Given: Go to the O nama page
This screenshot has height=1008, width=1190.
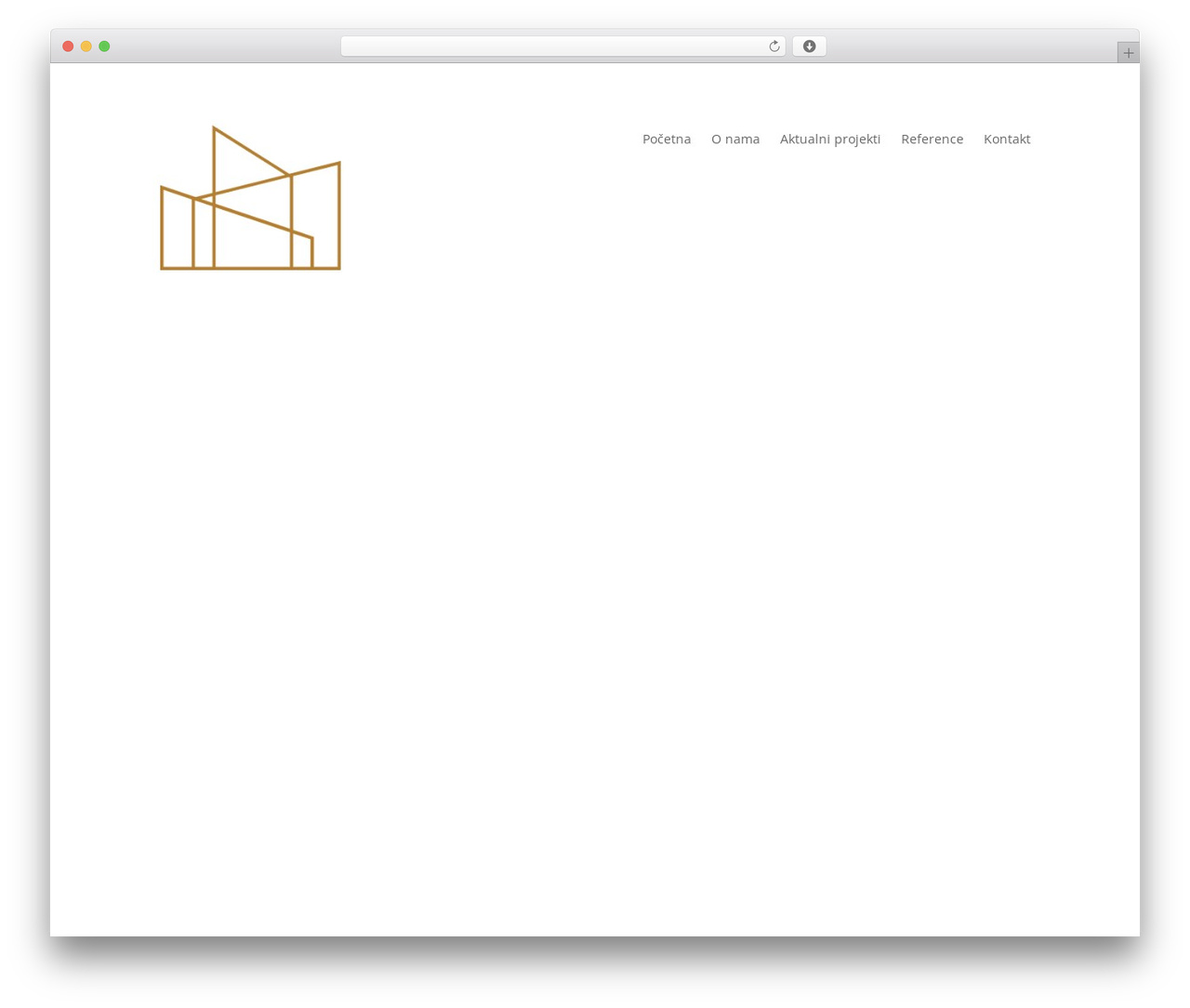Looking at the screenshot, I should [x=735, y=139].
